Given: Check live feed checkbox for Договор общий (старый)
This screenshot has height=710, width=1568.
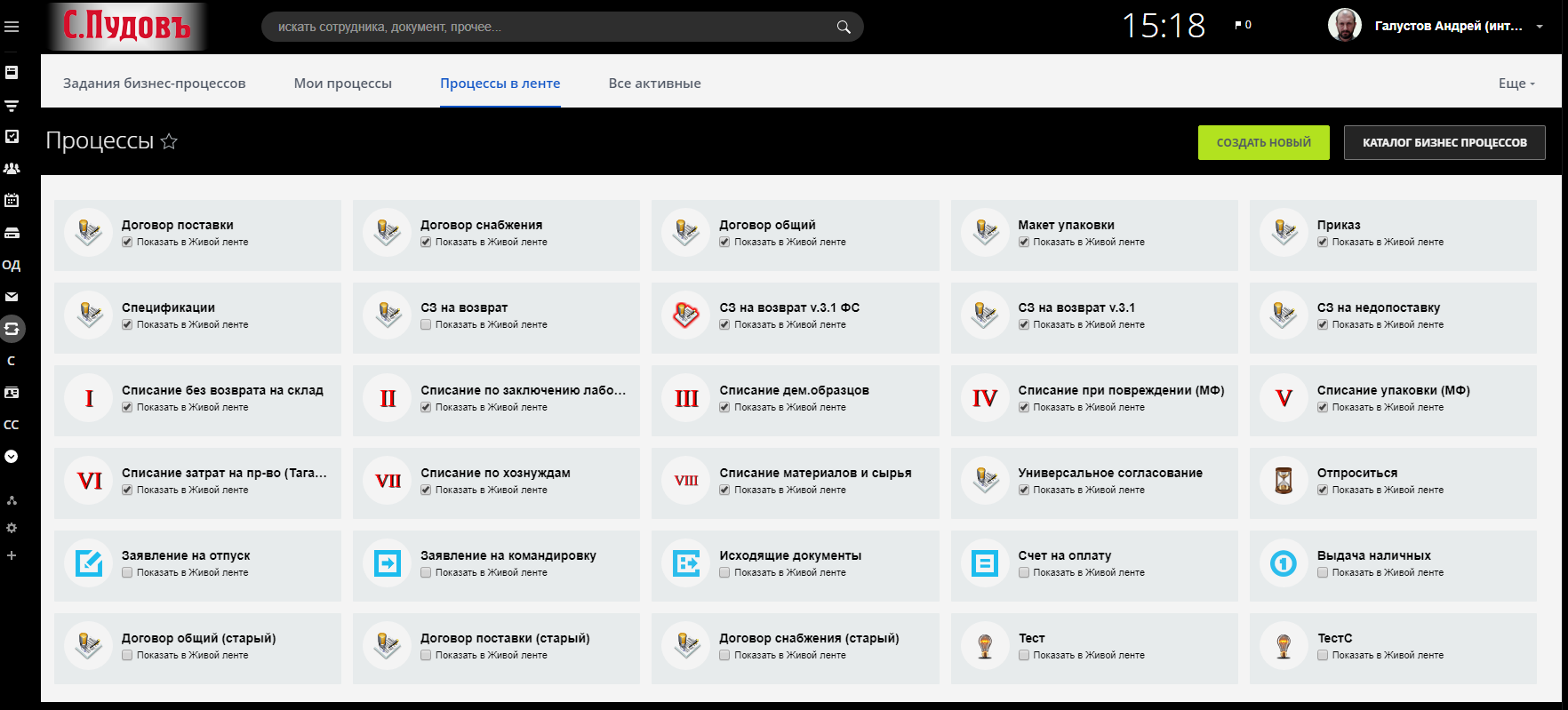Looking at the screenshot, I should pos(127,655).
